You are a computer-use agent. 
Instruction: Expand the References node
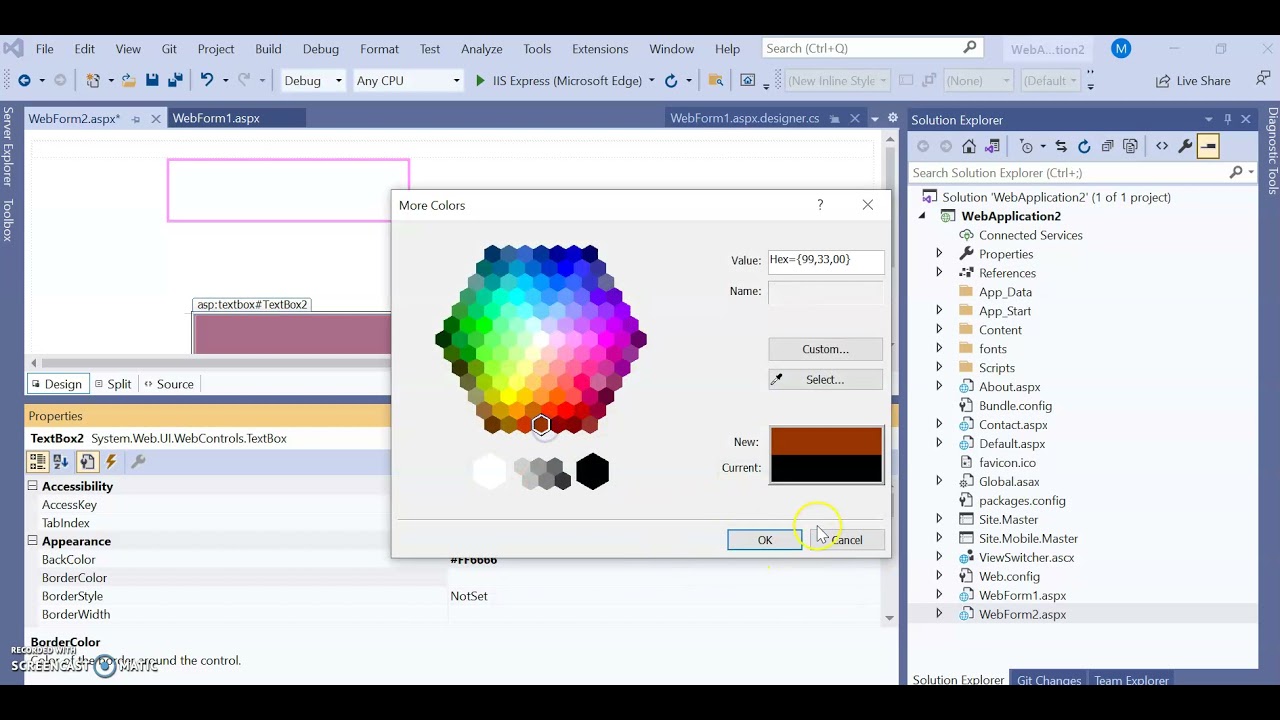[938, 273]
